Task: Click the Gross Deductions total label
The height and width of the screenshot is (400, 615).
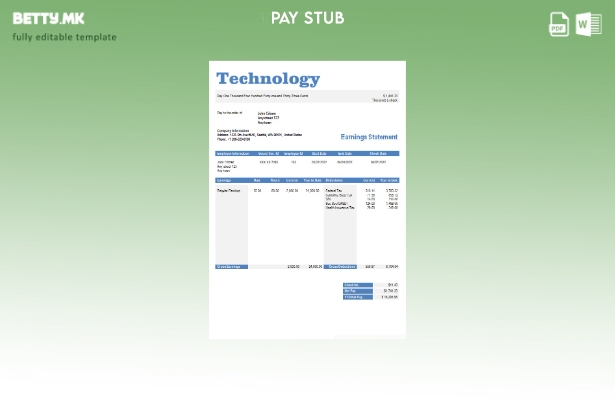Action: pos(340,267)
